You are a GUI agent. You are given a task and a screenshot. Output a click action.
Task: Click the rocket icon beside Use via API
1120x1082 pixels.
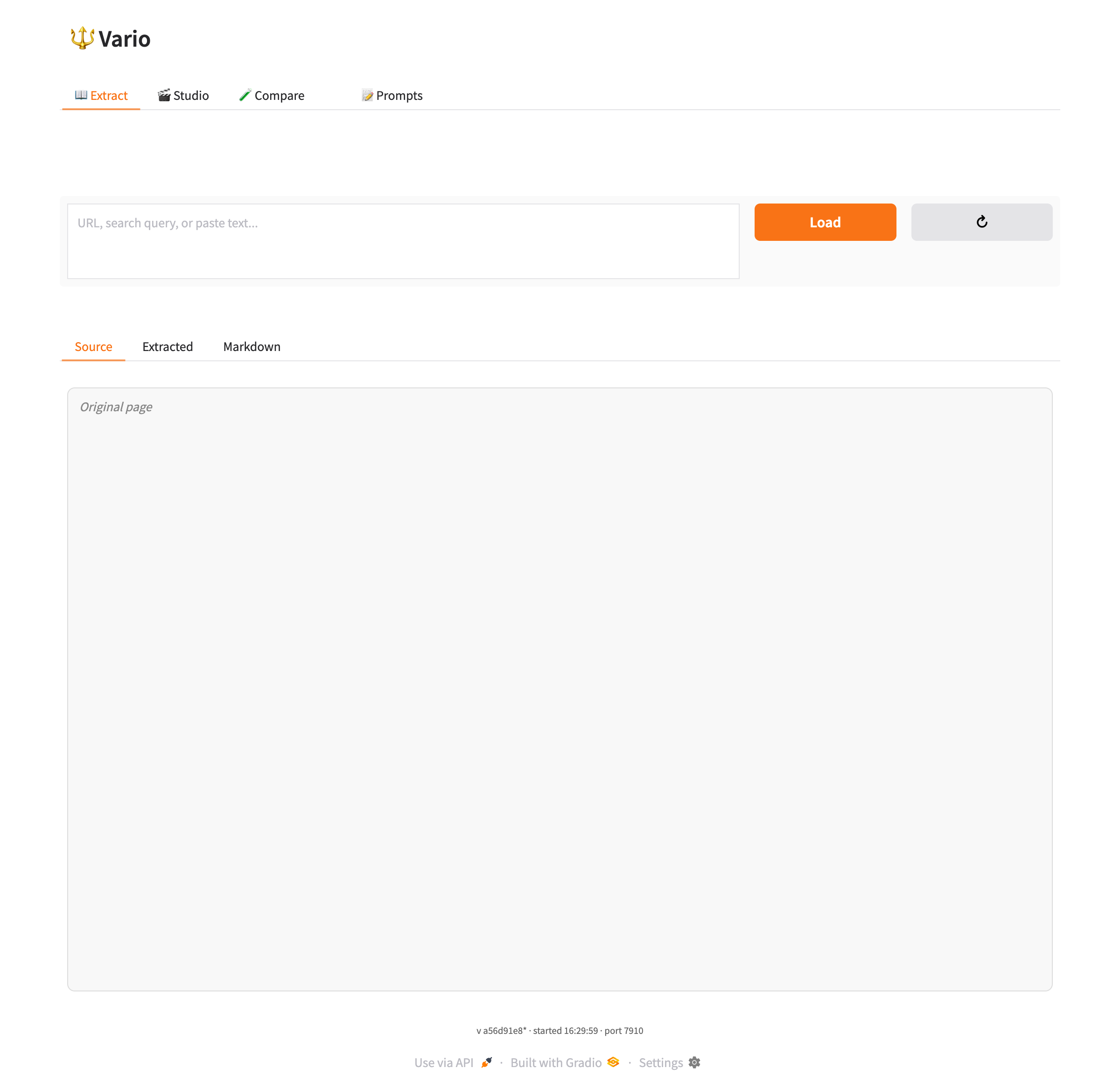[x=486, y=1062]
